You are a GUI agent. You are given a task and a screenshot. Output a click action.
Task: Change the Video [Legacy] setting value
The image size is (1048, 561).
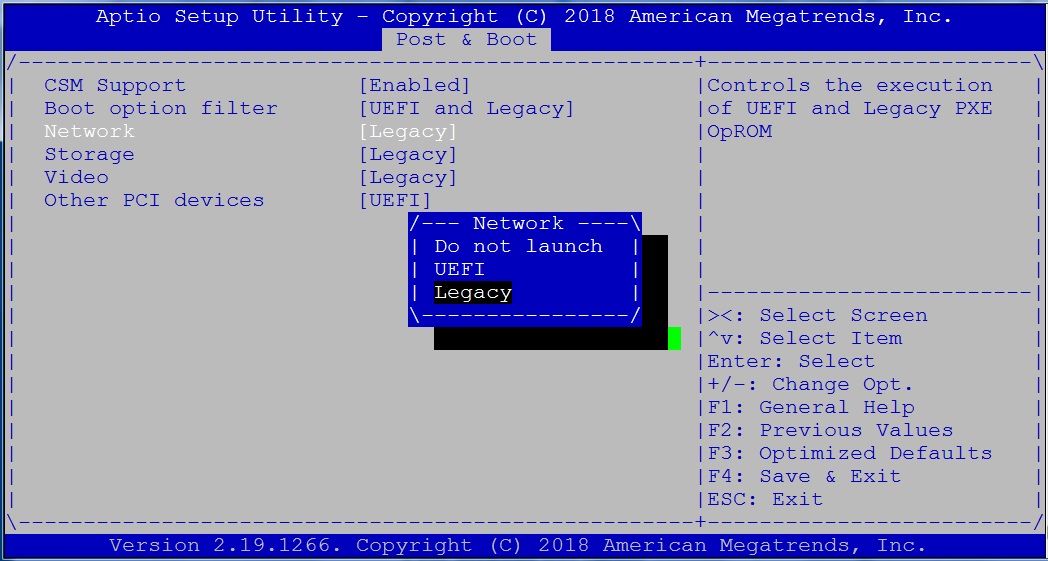click(x=407, y=178)
